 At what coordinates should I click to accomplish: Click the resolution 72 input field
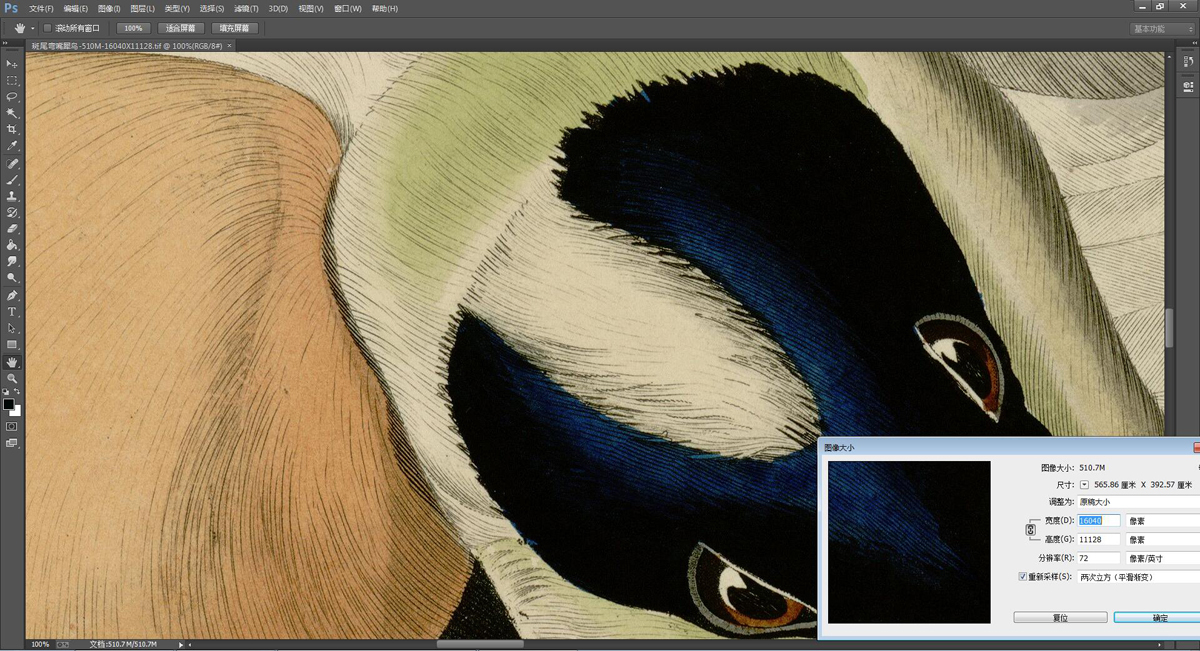1099,558
